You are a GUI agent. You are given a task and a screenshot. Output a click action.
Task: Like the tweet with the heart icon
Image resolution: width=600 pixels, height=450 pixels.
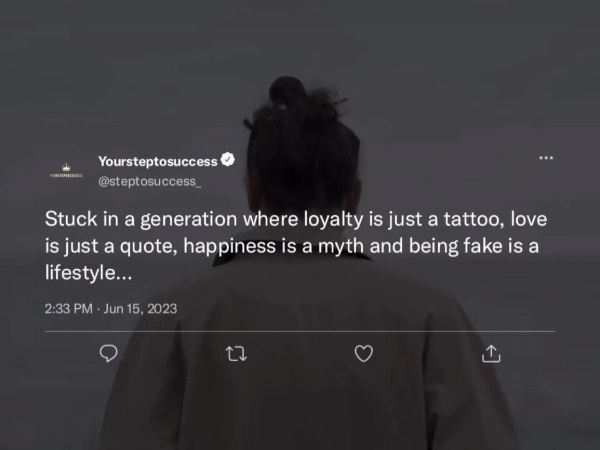(364, 354)
